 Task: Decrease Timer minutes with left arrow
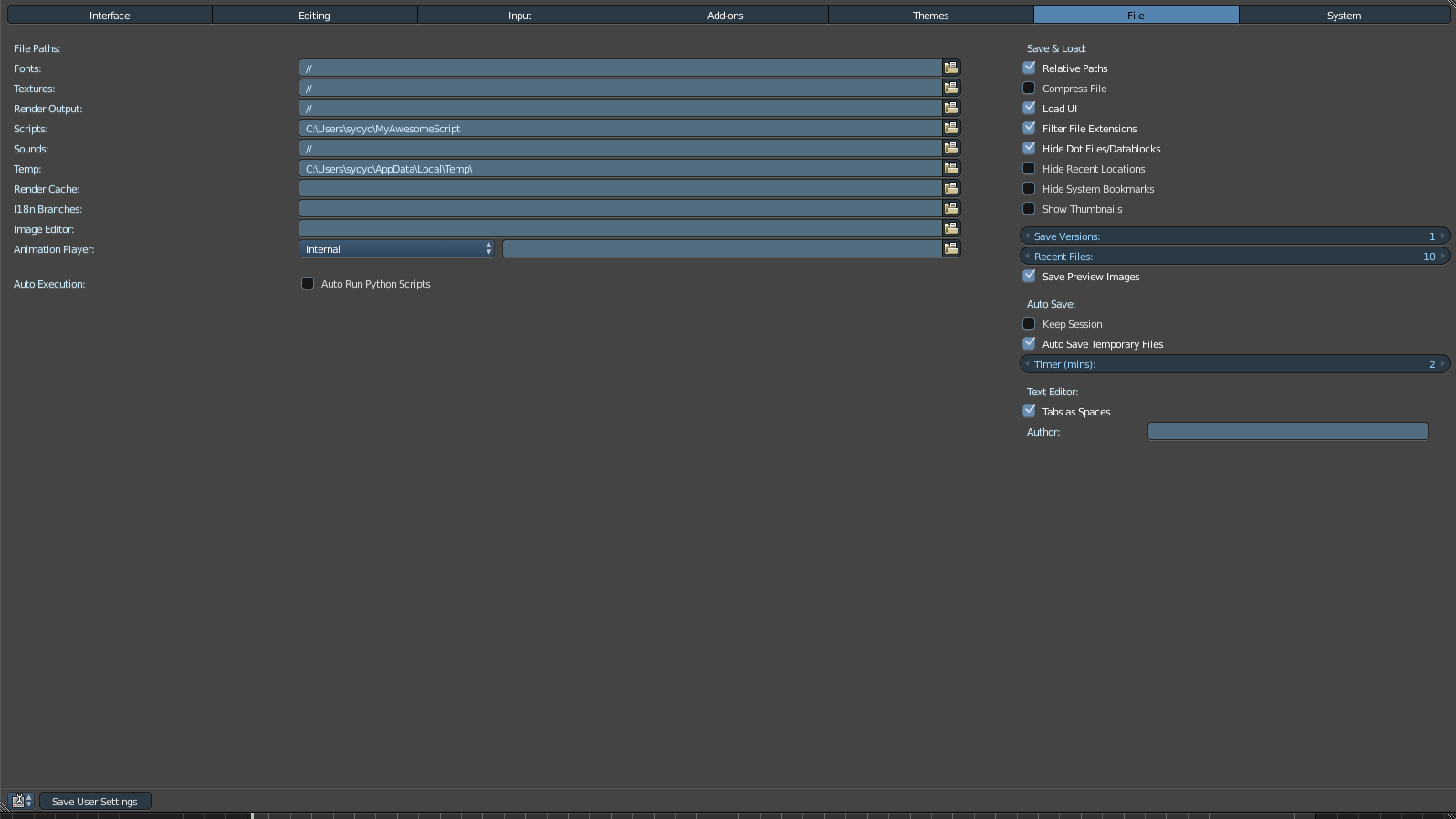point(1027,364)
